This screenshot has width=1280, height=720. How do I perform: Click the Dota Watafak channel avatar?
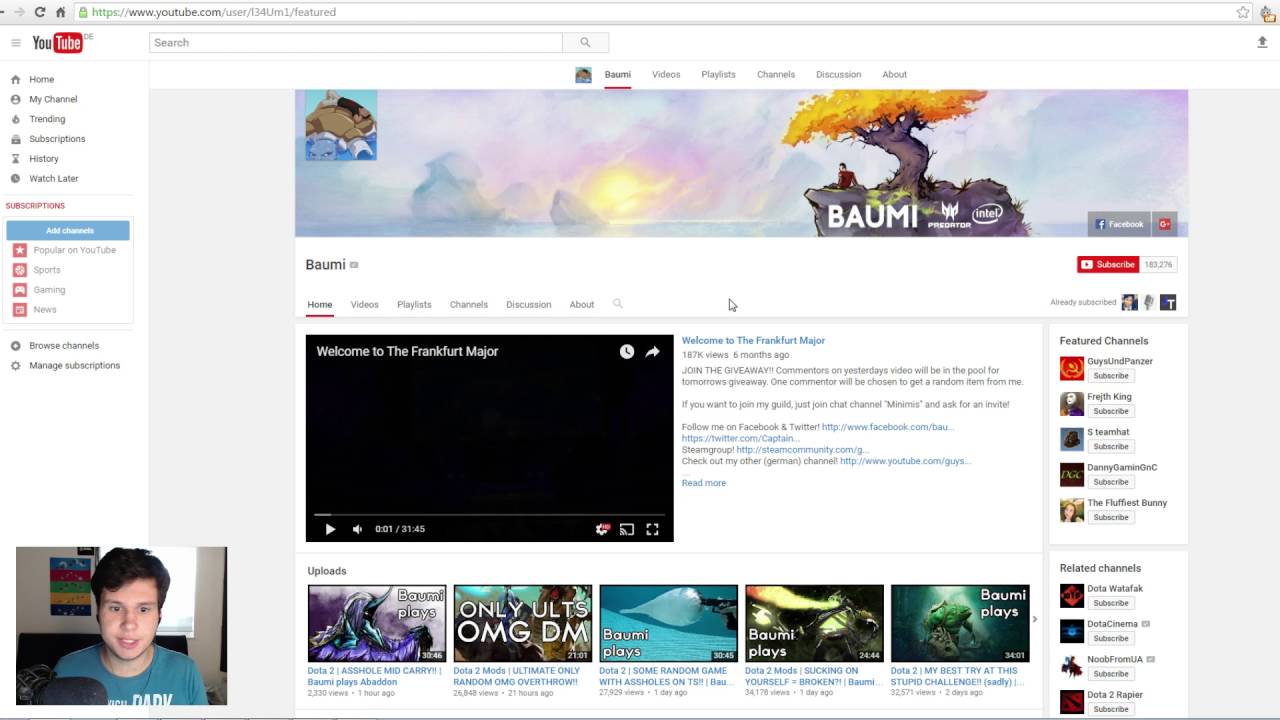(1072, 595)
